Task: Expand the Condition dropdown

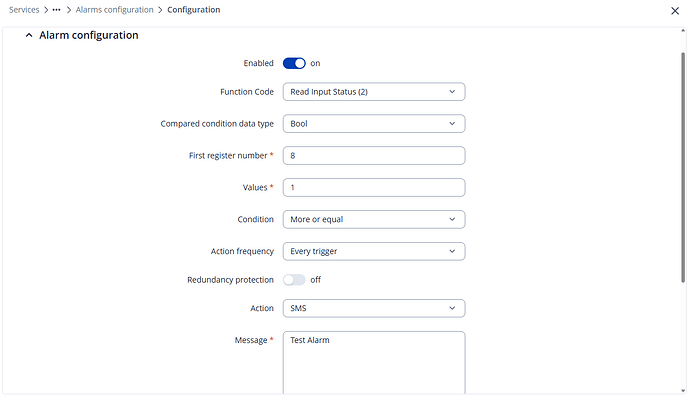Action: pyautogui.click(x=374, y=219)
